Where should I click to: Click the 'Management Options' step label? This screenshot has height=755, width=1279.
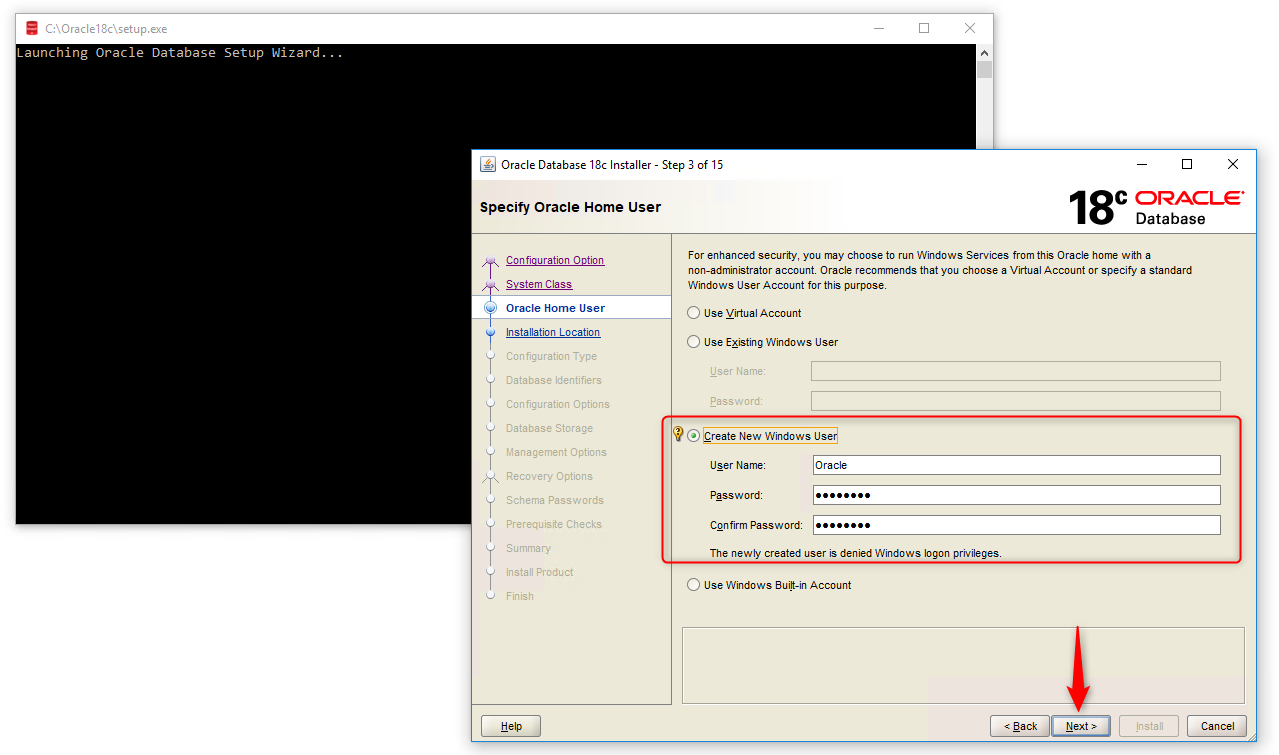(x=556, y=452)
